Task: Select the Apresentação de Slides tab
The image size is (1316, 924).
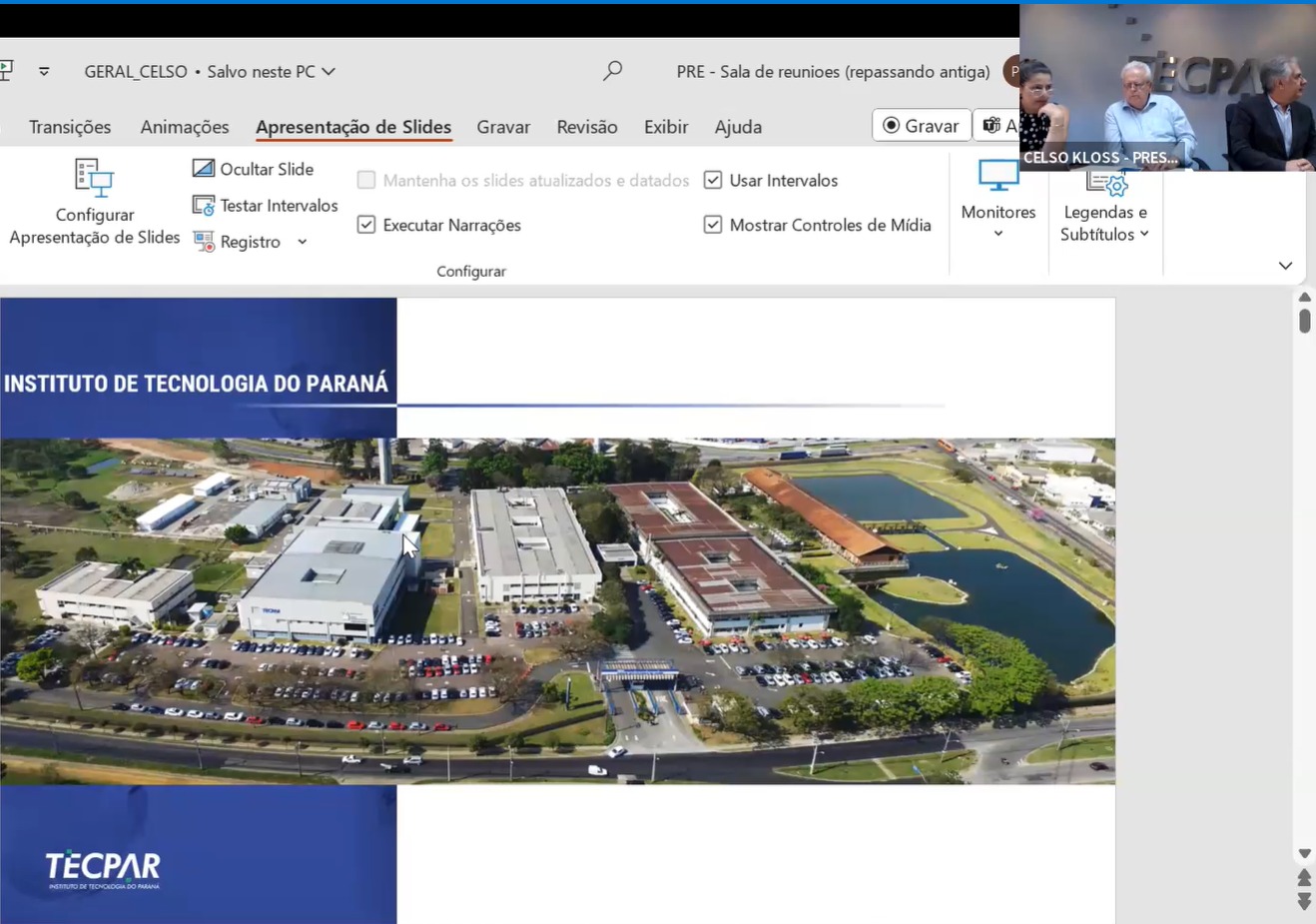Action: click(353, 127)
